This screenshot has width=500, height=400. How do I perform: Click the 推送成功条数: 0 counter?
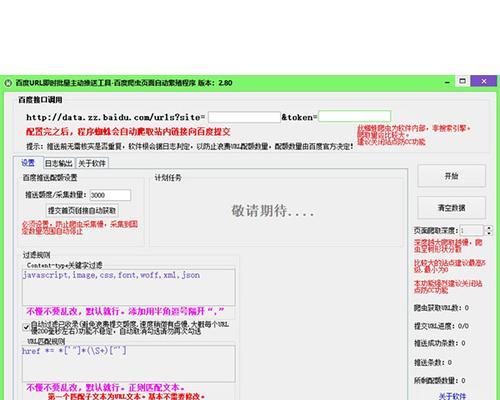pyautogui.click(x=440, y=343)
